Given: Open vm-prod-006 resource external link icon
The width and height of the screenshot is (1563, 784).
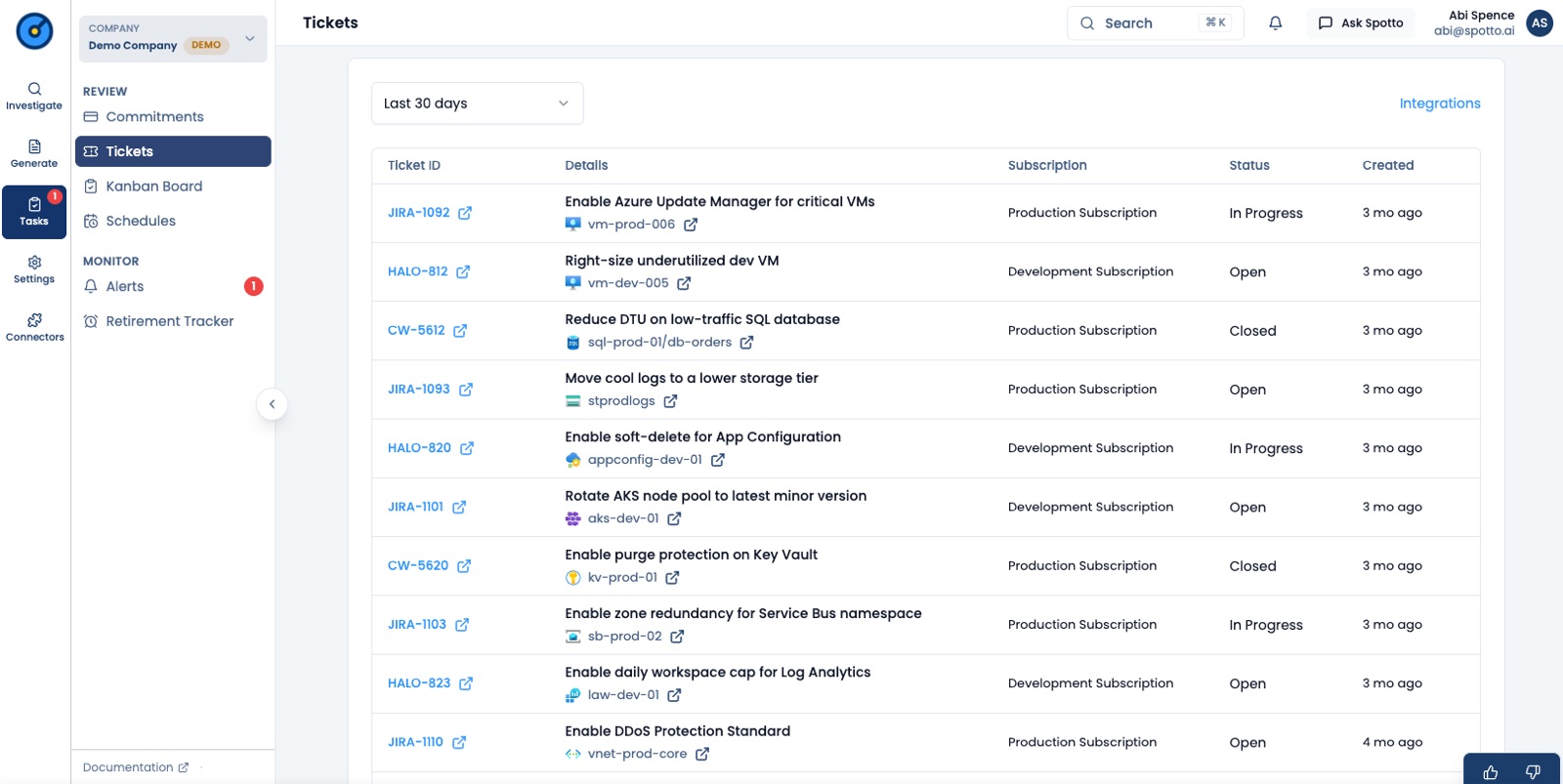Looking at the screenshot, I should coord(691,225).
